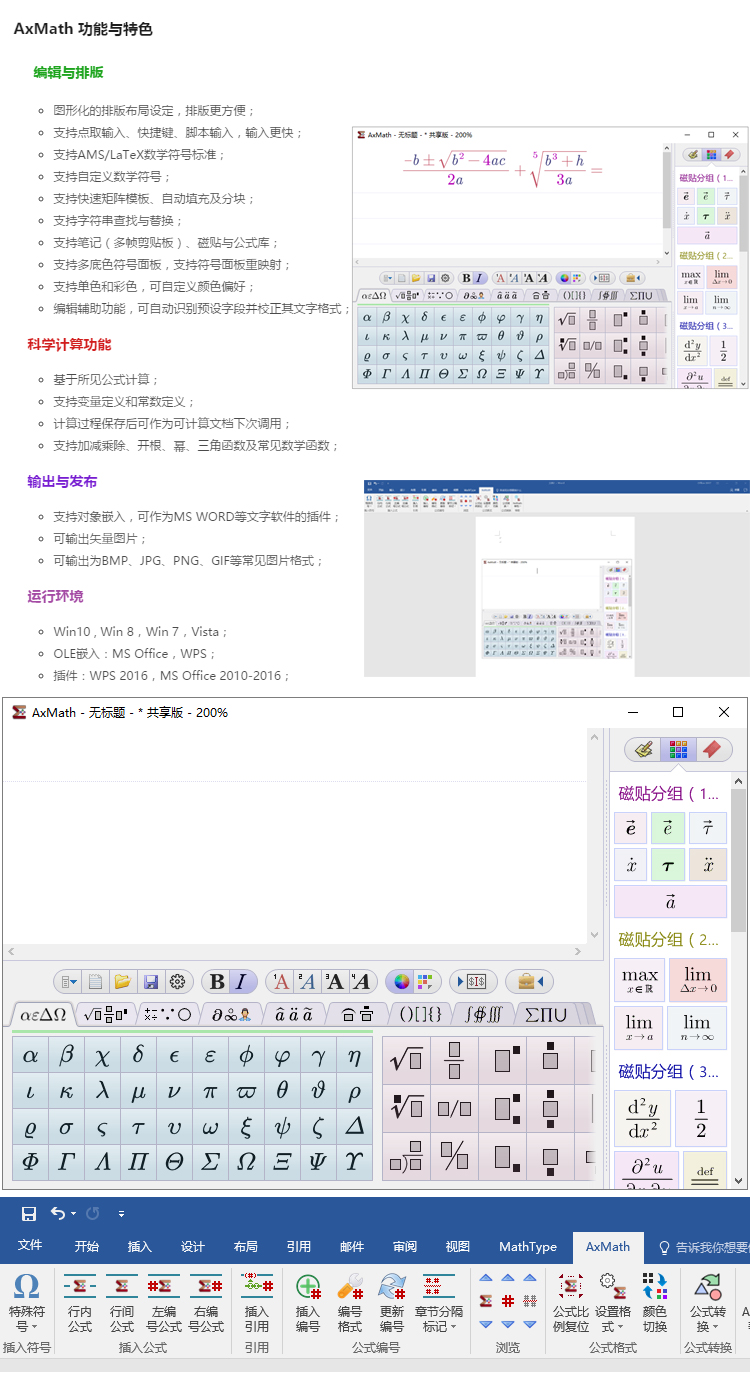Viewport: 750px width, 1384px height.
Task: Toggle Bold formatting button B
Action: [x=216, y=981]
